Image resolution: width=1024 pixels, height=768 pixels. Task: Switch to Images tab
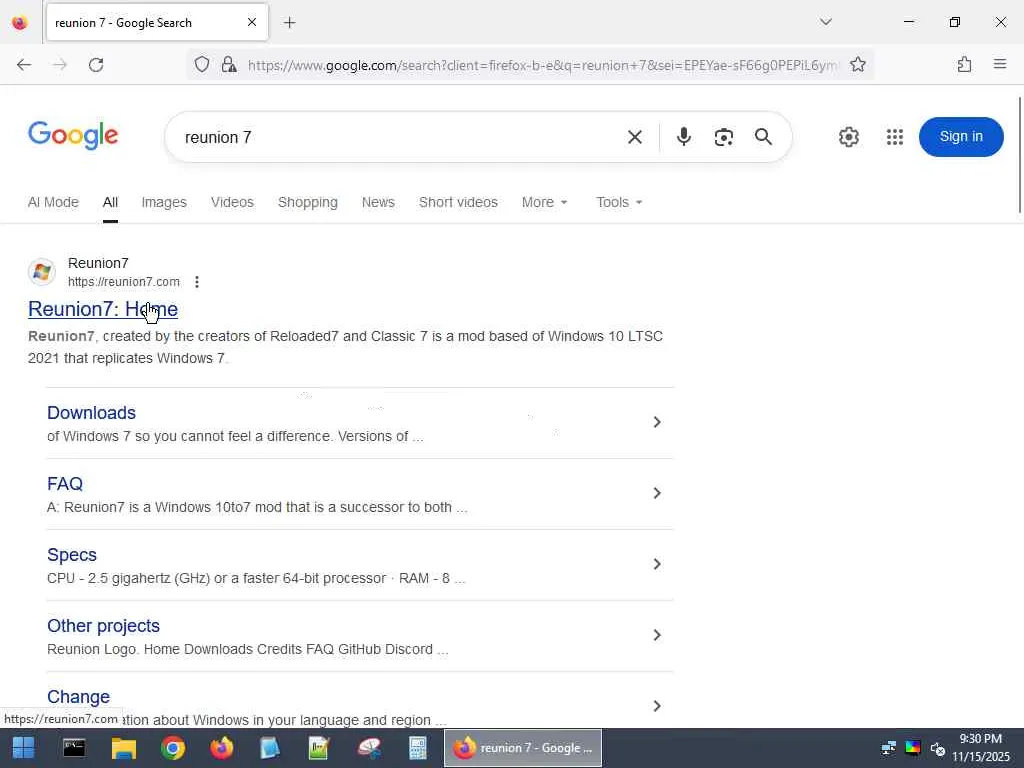tap(164, 202)
